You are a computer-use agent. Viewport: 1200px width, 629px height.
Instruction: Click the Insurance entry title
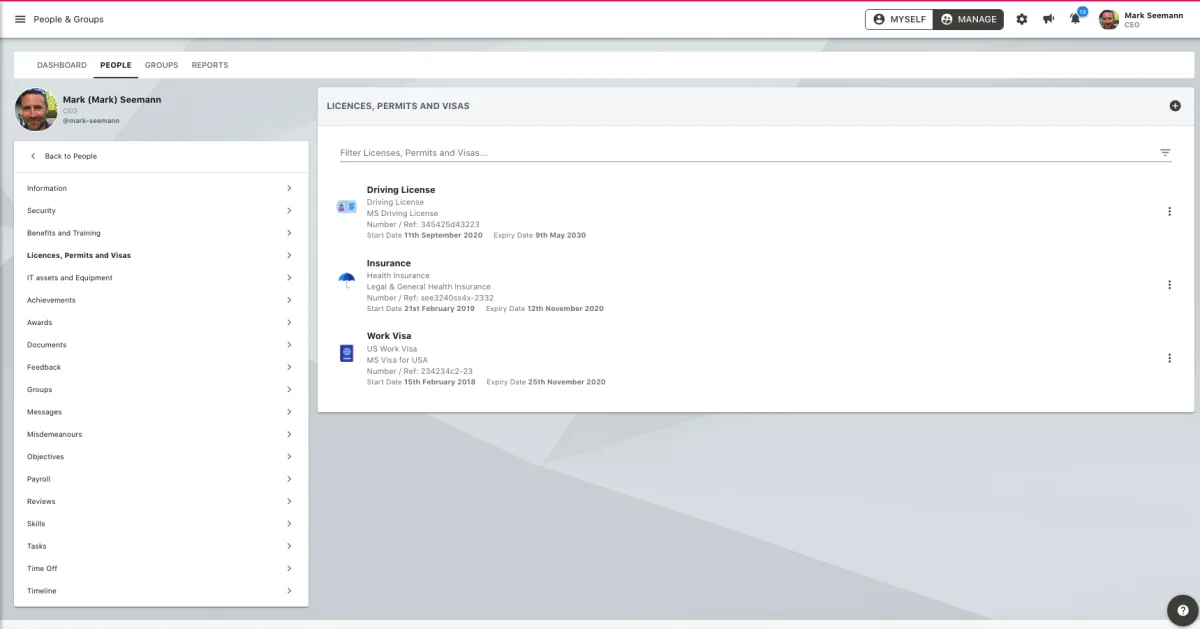(x=389, y=263)
